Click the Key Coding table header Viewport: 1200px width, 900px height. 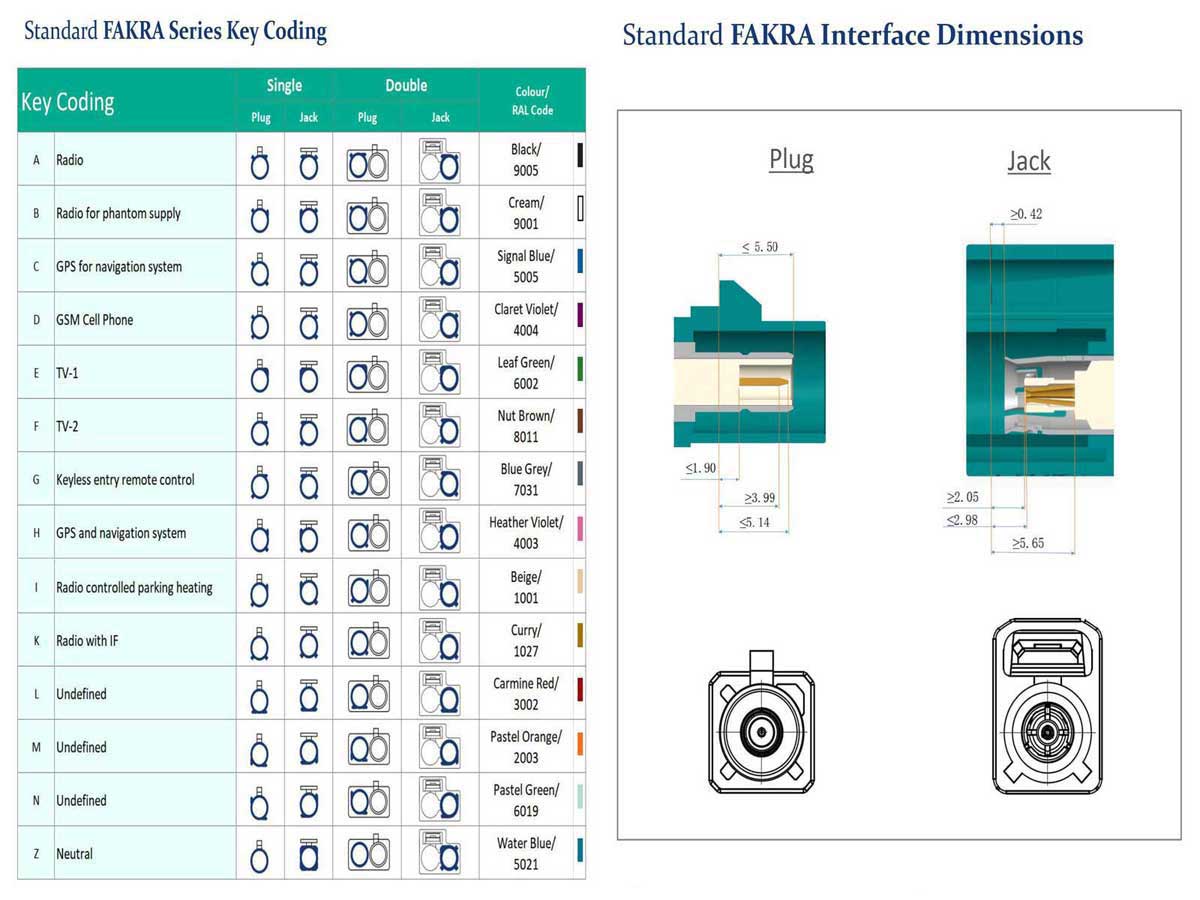(68, 102)
